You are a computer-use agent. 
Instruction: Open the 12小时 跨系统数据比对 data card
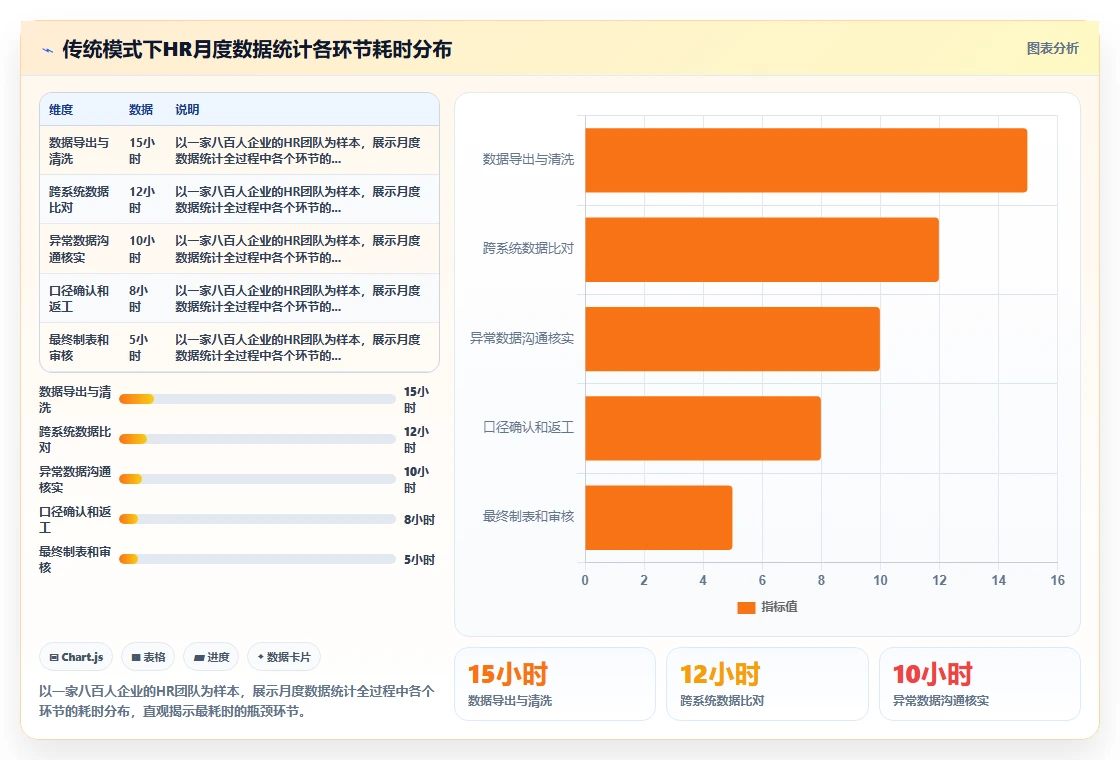point(767,684)
